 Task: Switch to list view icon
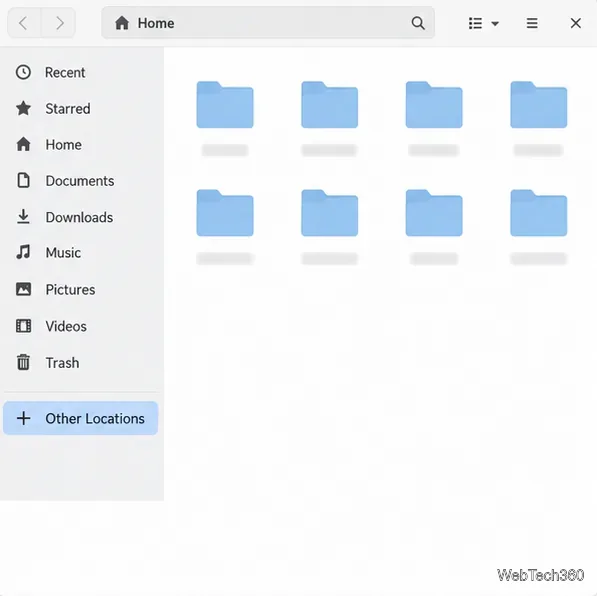pos(475,23)
